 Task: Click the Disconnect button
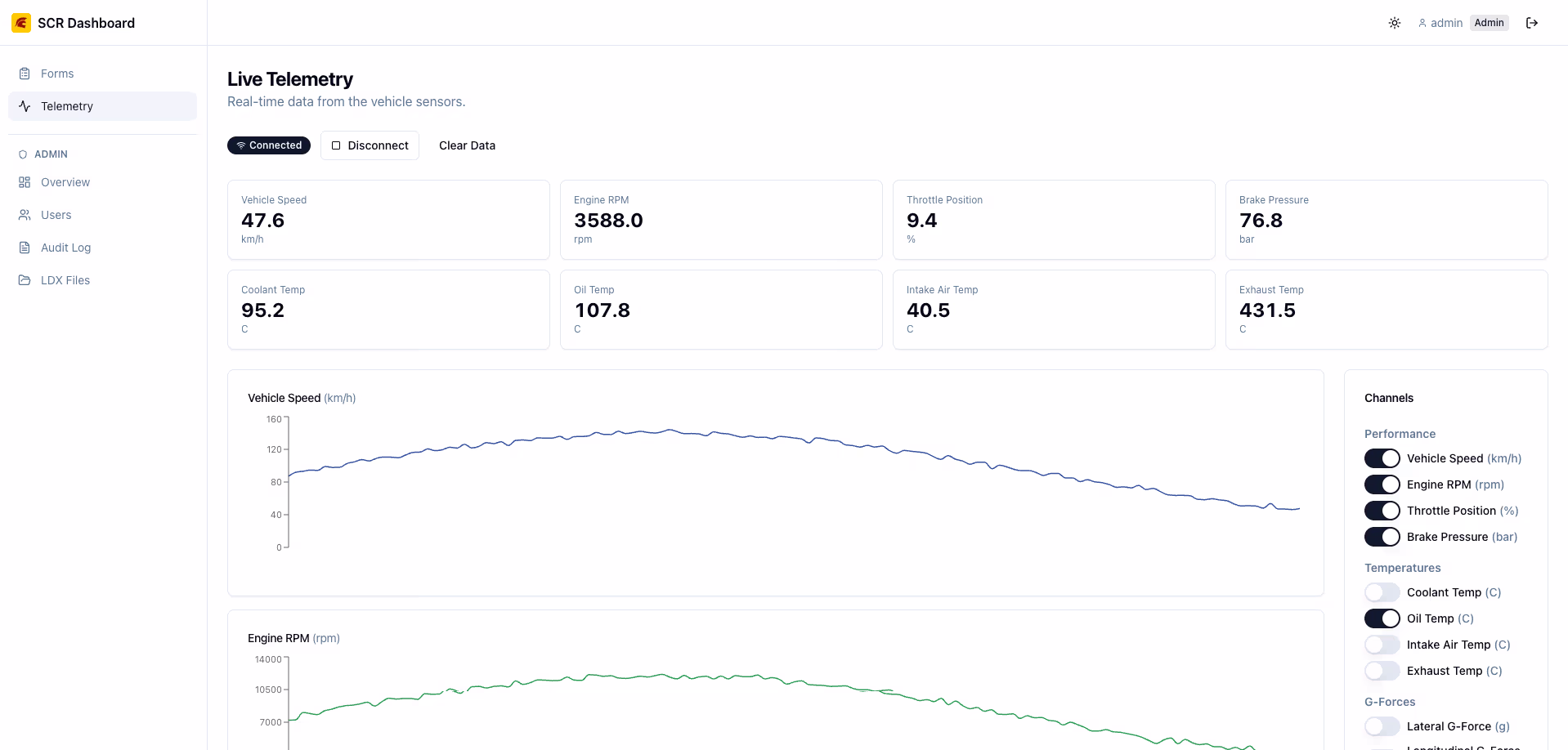pos(370,145)
